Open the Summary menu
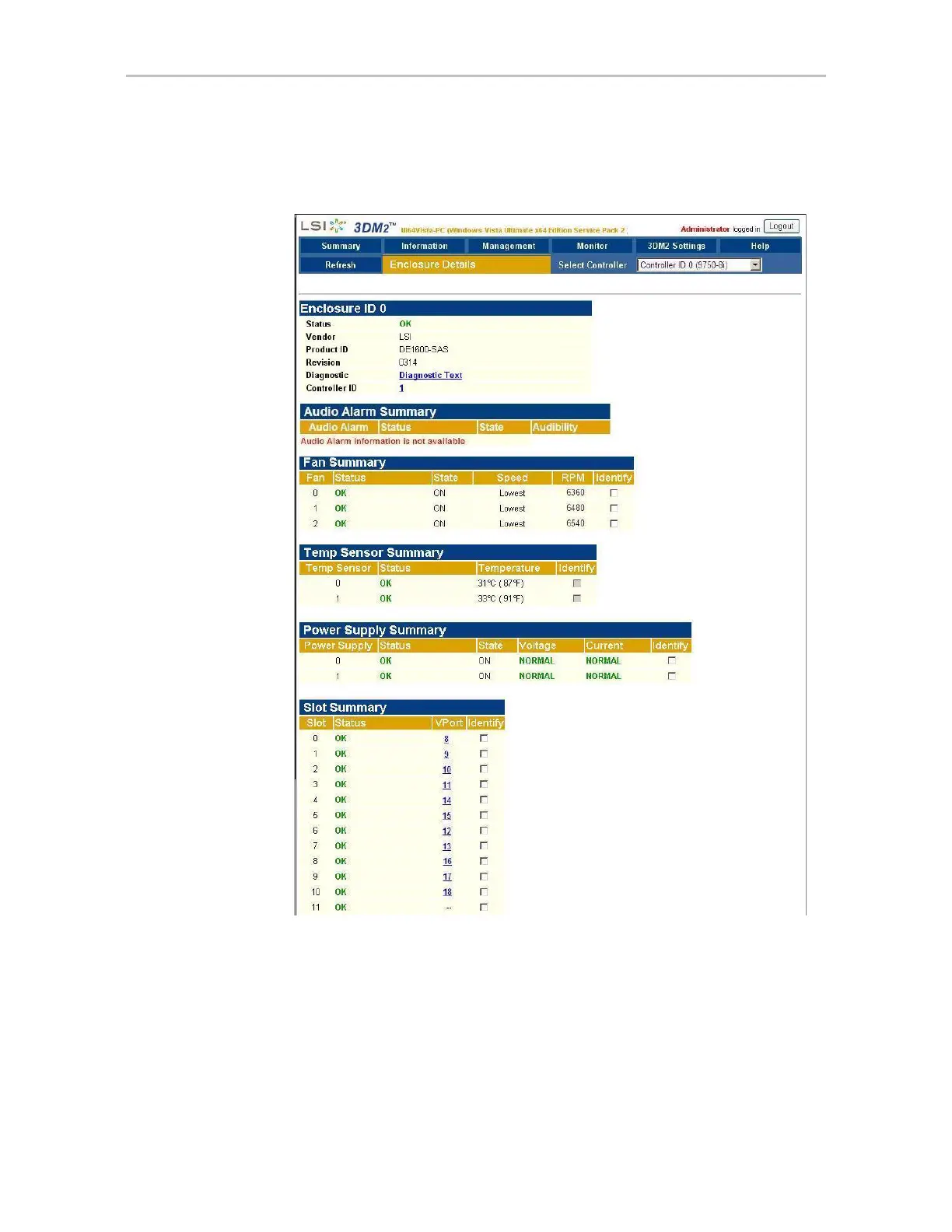Viewport: 952px width, 1232px height. pos(341,246)
